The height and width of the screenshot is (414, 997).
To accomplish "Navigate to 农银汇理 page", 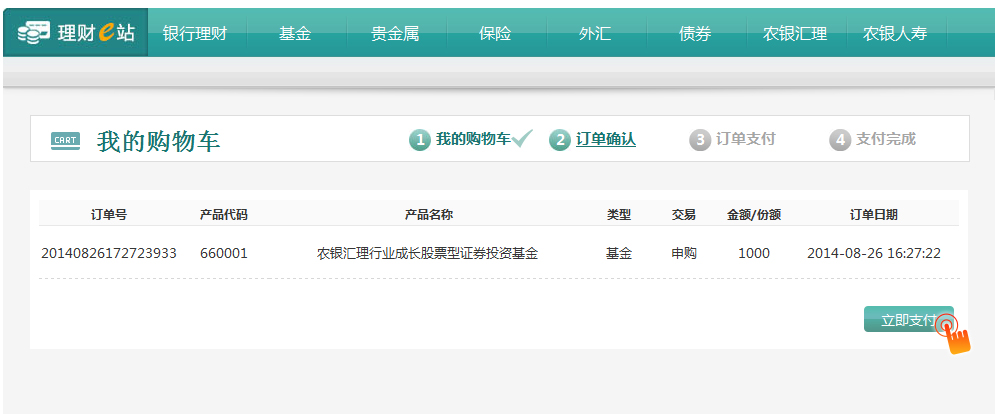I will point(795,33).
